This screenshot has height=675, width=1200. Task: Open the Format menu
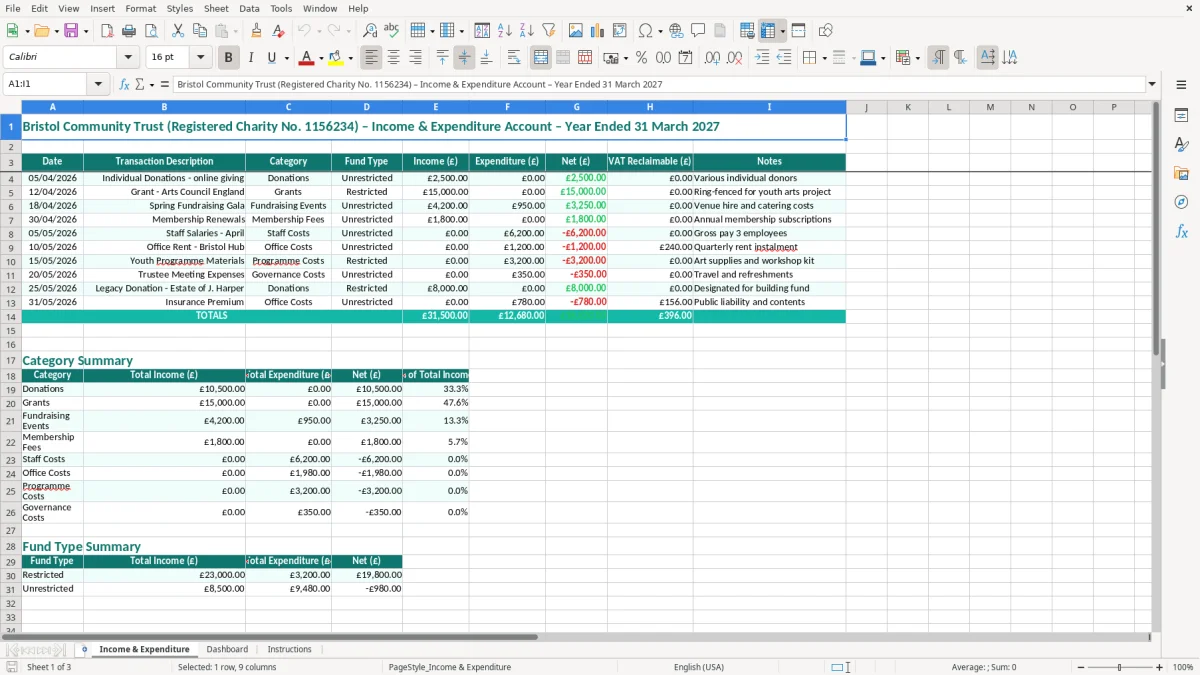[140, 8]
